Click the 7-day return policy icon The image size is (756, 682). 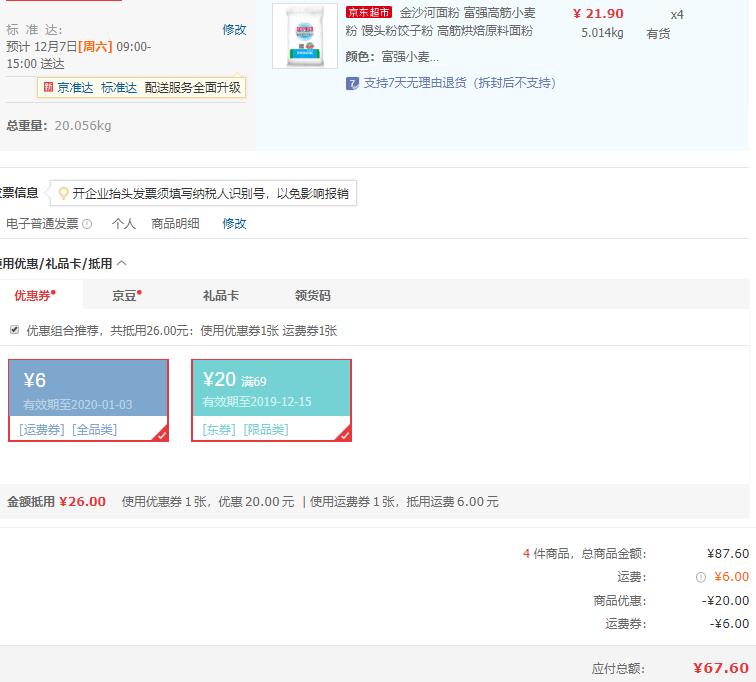point(352,83)
